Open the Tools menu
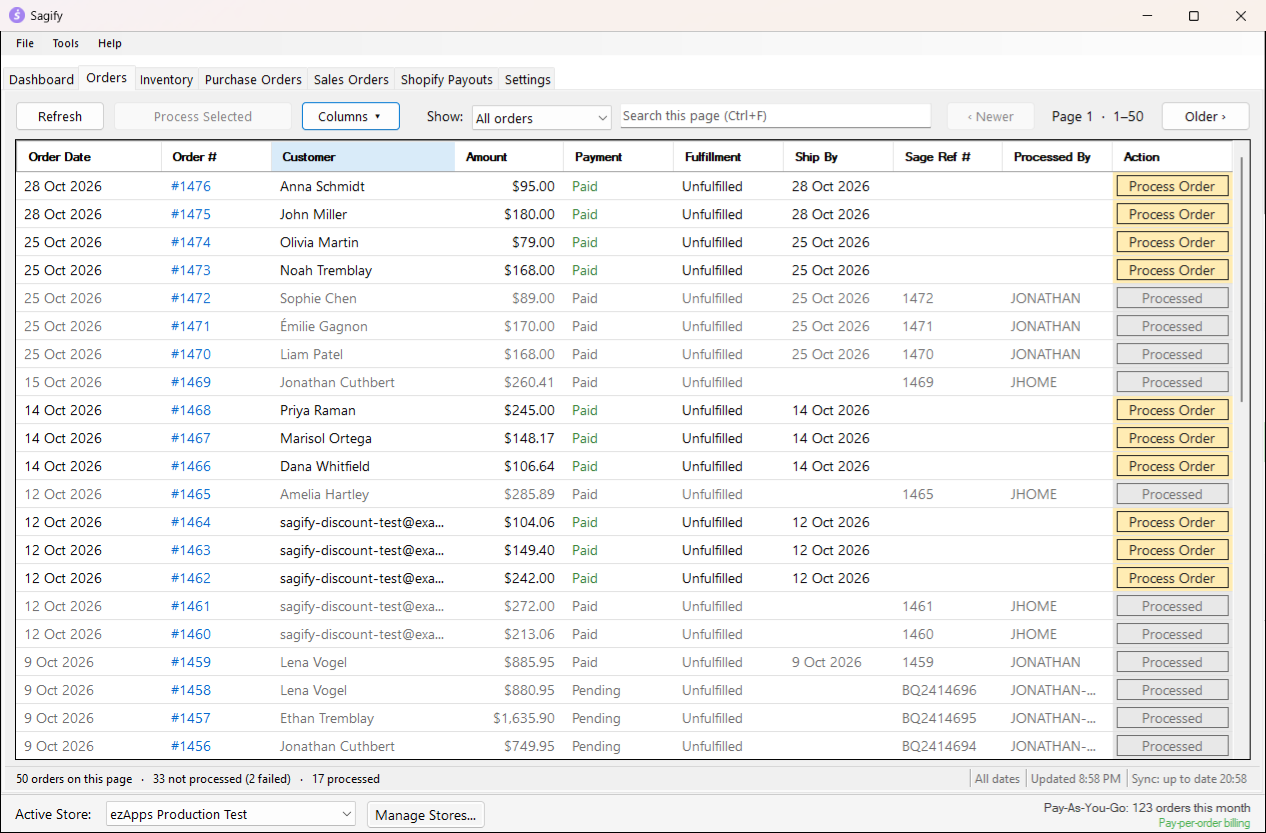 coord(66,43)
